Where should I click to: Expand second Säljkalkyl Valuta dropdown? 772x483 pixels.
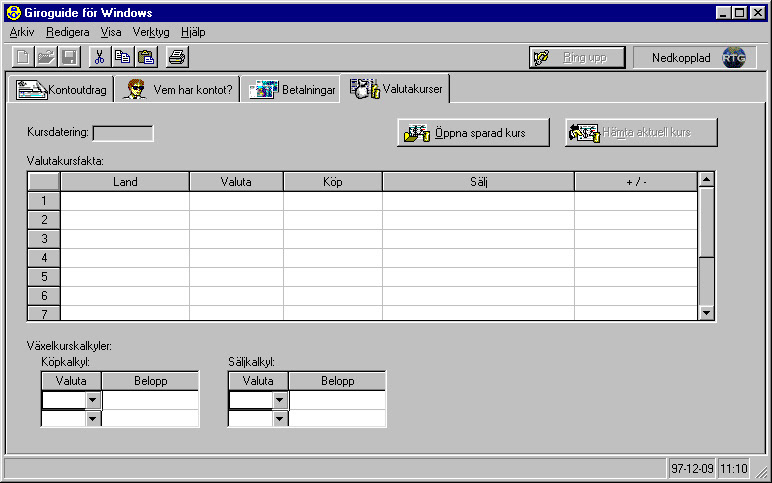point(280,419)
